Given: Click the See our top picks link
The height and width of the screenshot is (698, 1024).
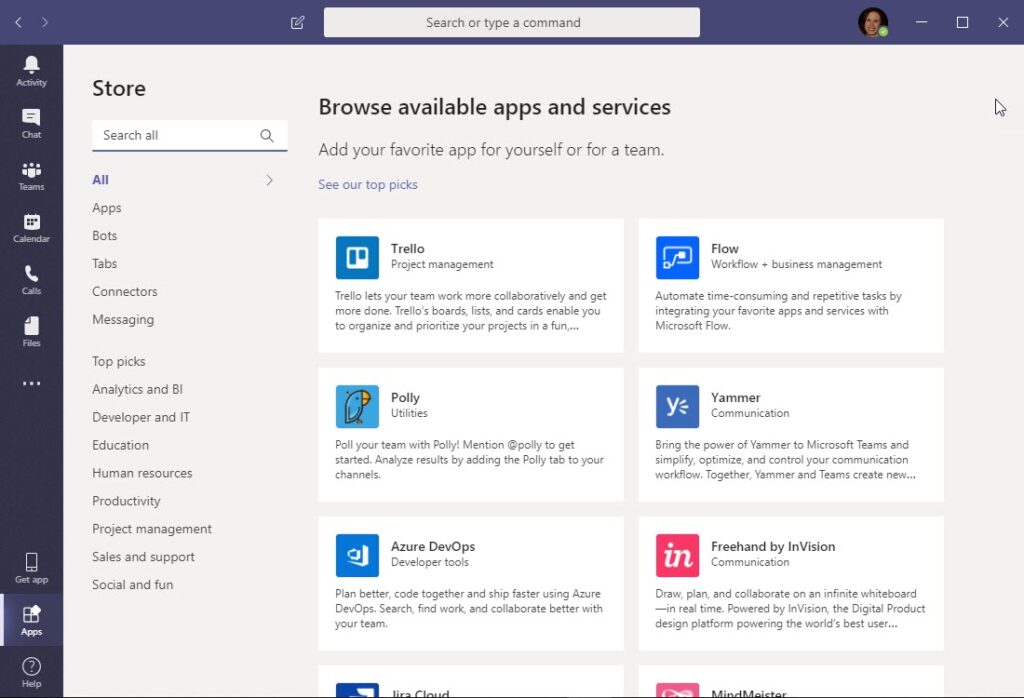Looking at the screenshot, I should pyautogui.click(x=368, y=185).
